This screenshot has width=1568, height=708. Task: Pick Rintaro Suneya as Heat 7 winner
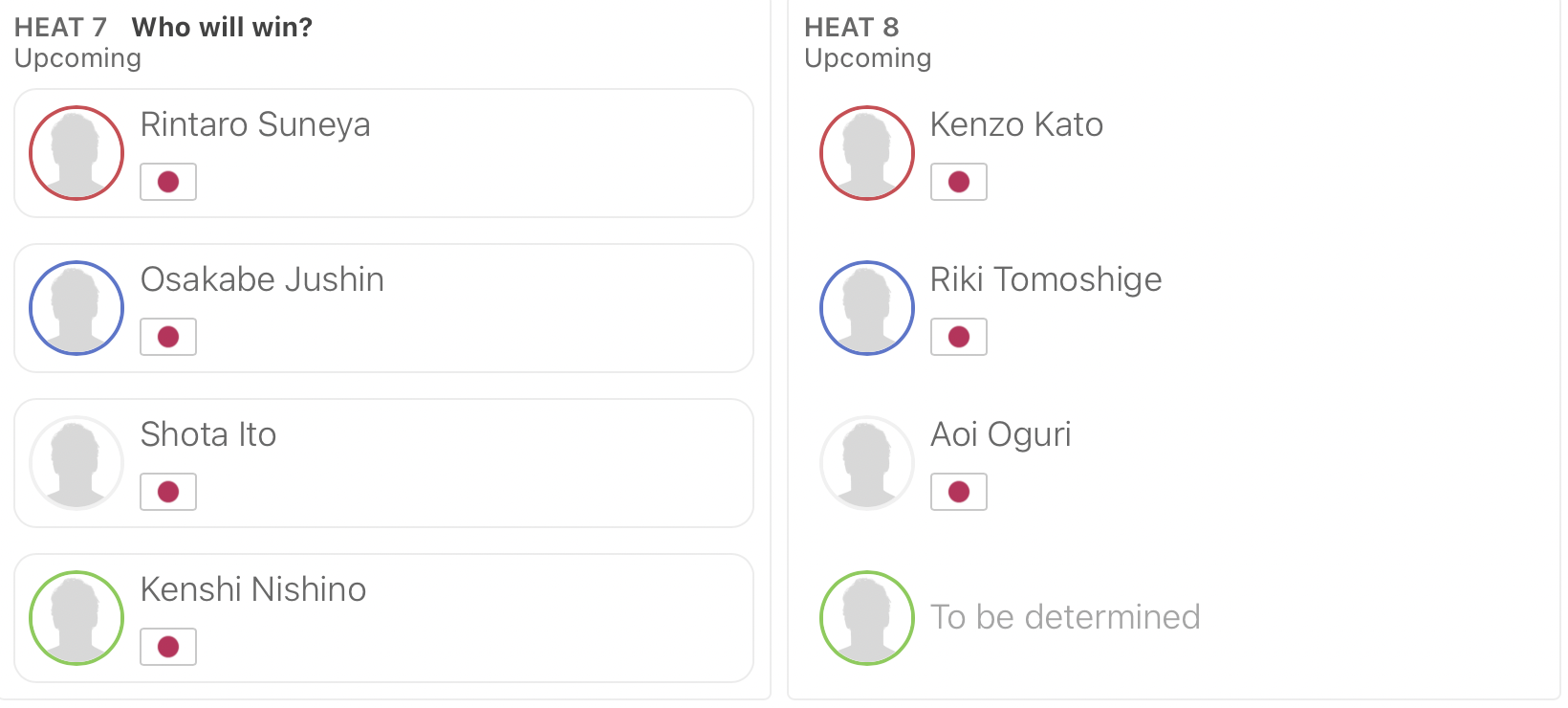(383, 153)
